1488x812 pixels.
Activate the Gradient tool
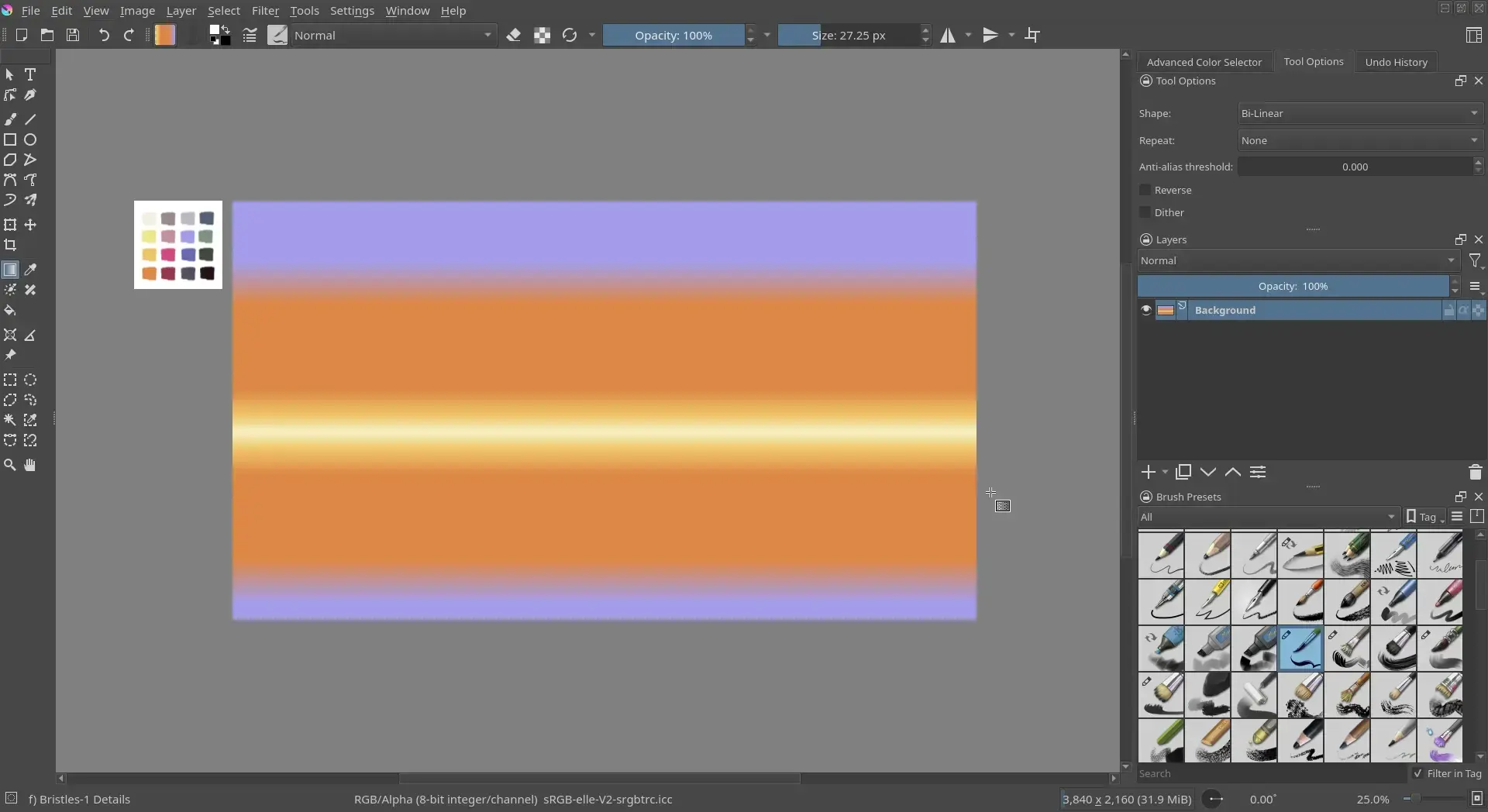tap(10, 270)
